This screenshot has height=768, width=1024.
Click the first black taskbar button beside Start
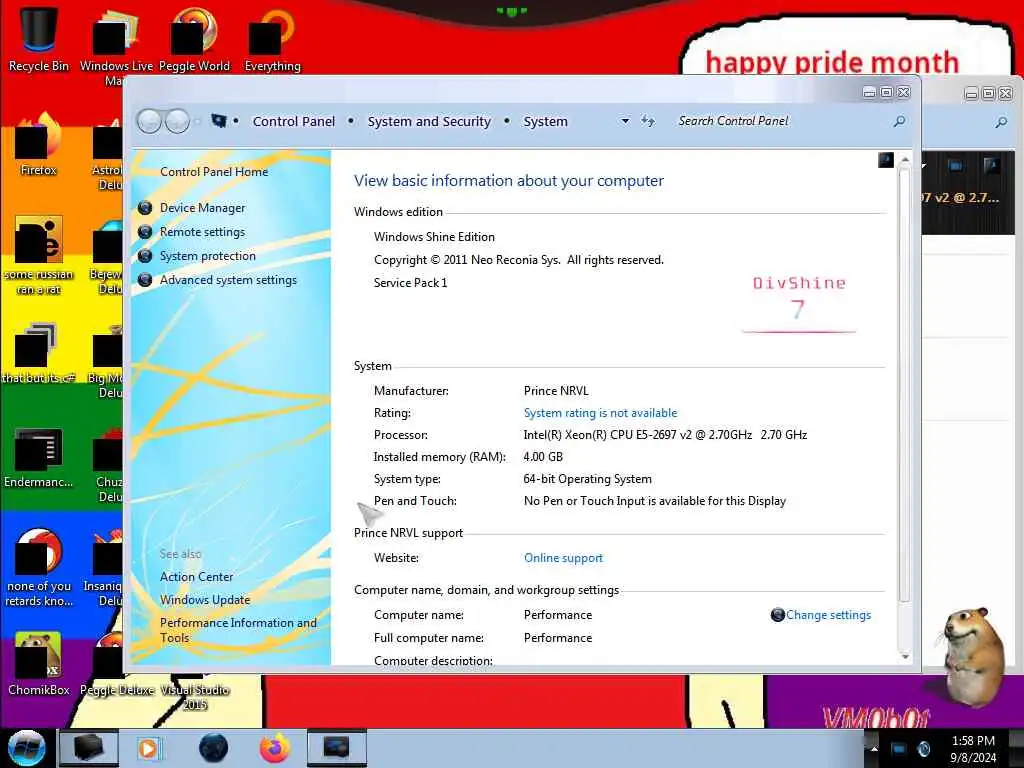click(x=89, y=748)
